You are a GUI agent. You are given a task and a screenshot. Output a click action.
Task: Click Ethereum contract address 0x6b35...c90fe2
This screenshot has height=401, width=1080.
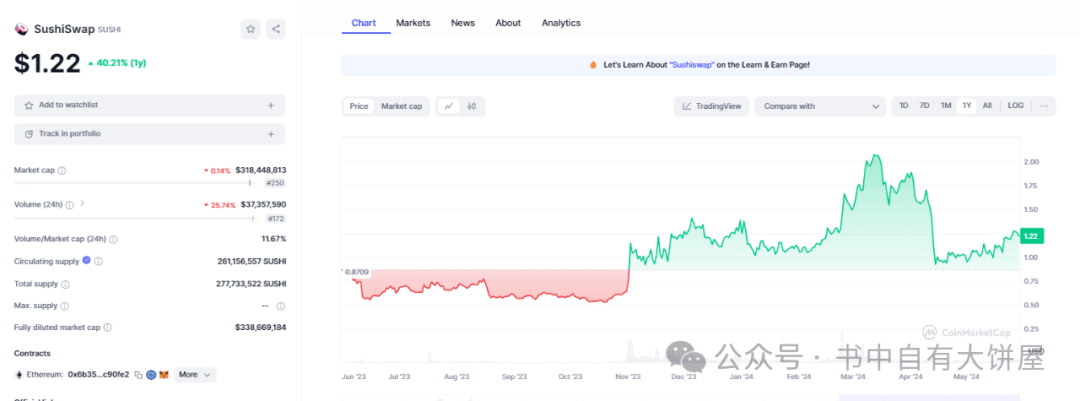[x=99, y=375]
